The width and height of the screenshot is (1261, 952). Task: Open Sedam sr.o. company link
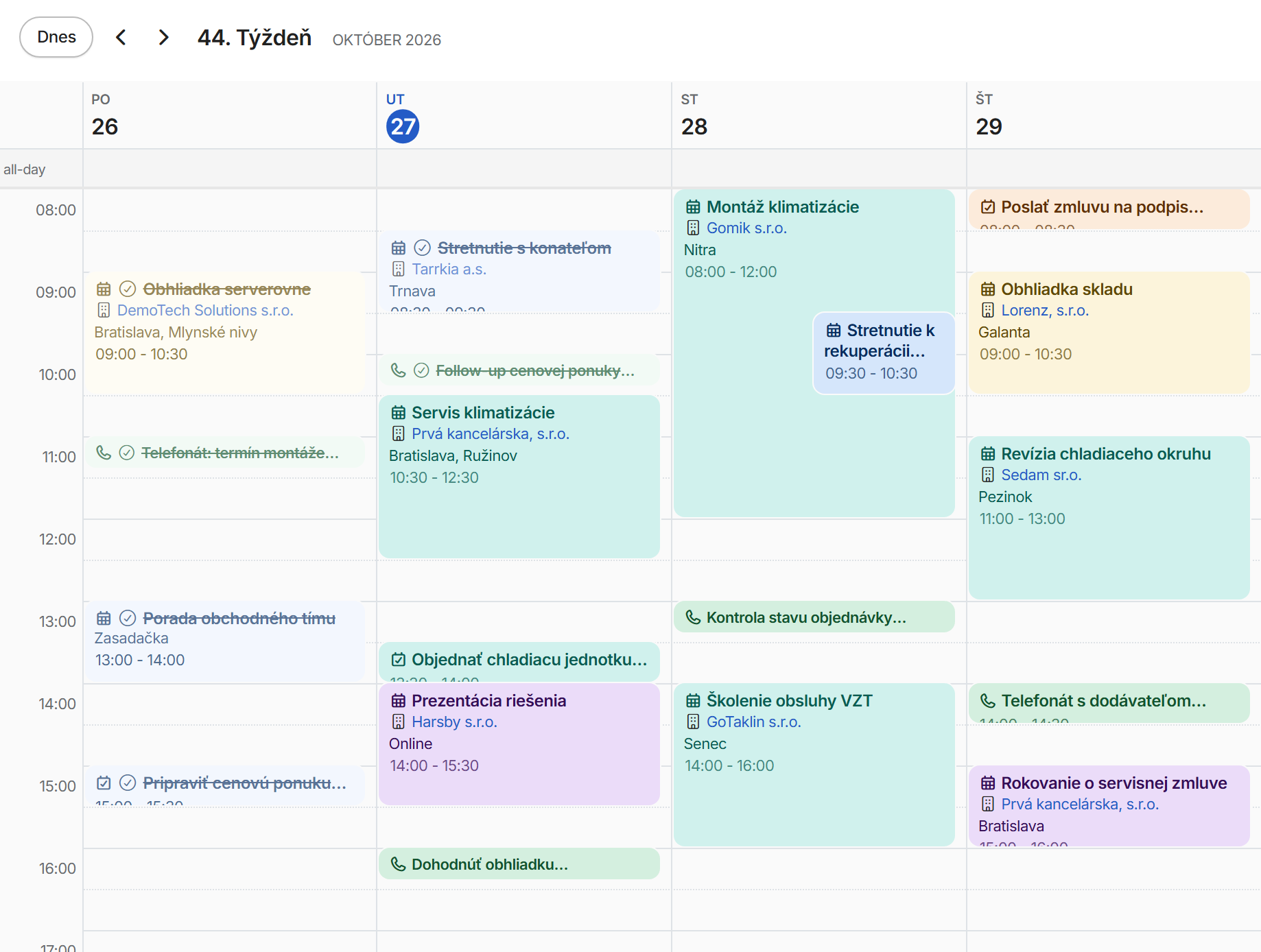(1041, 475)
